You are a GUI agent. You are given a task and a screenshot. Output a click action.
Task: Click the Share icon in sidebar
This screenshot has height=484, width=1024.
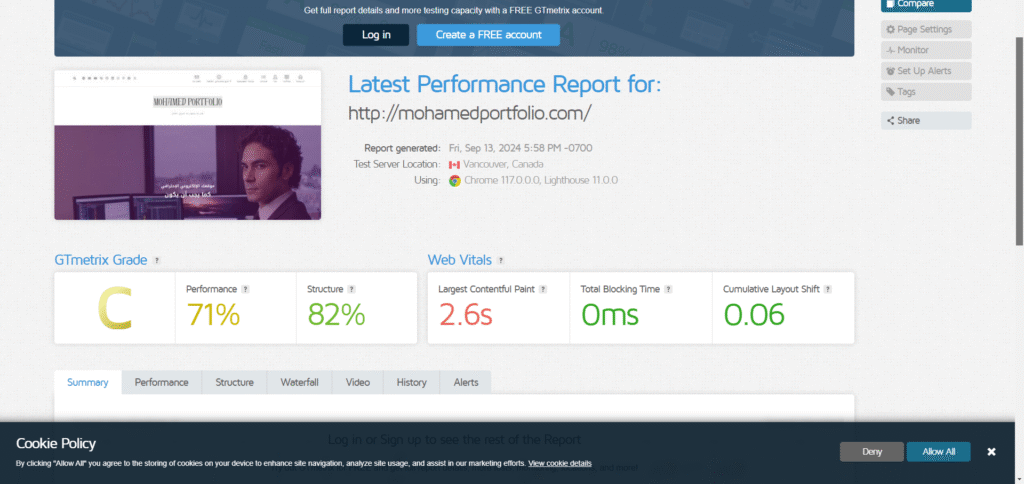coord(890,121)
